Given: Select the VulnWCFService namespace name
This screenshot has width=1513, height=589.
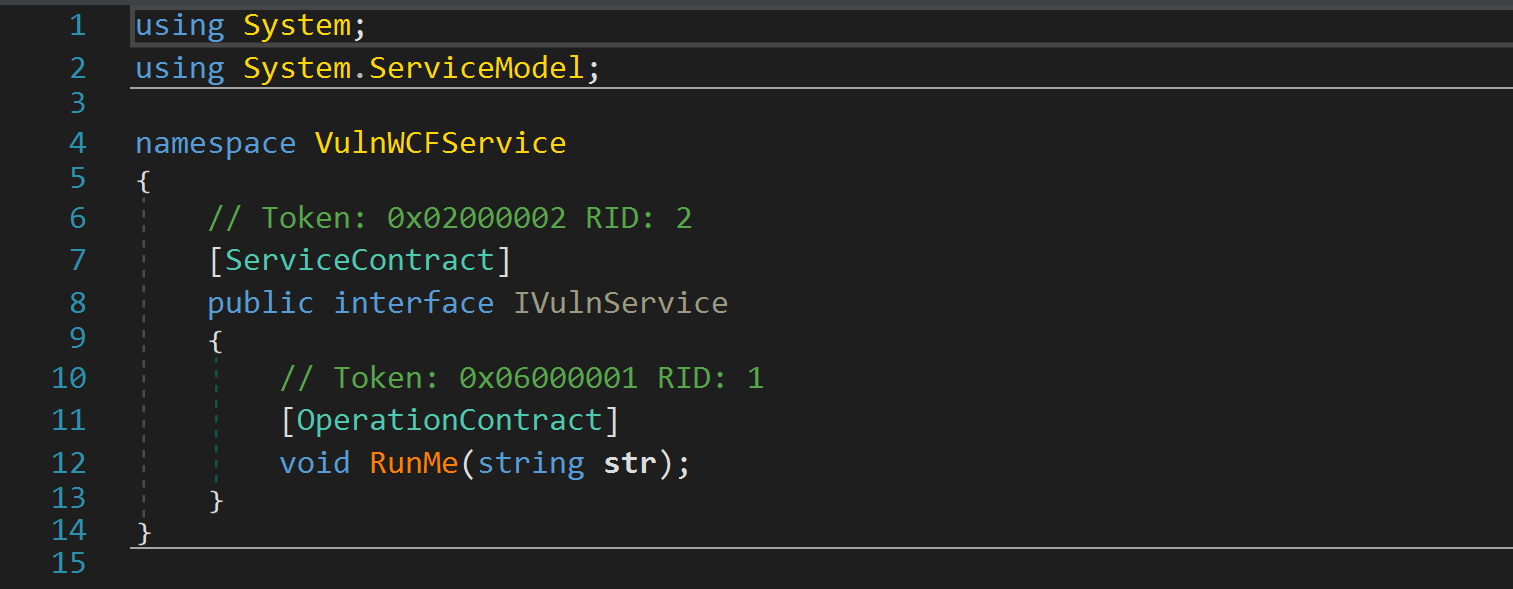Looking at the screenshot, I should (441, 143).
